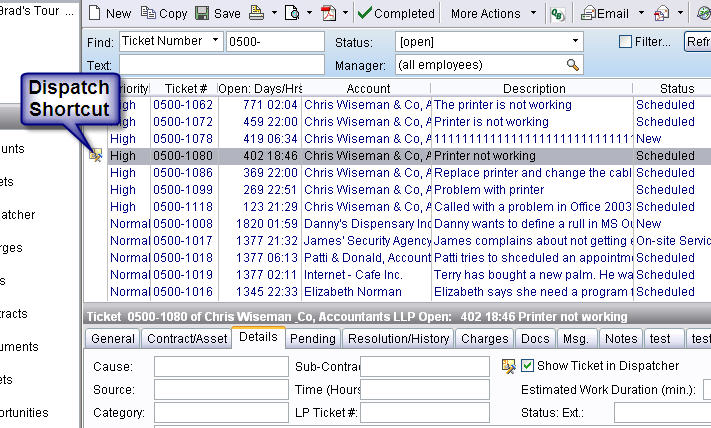Expand the Status [open] dropdown
The width and height of the screenshot is (711, 428).
tap(575, 41)
